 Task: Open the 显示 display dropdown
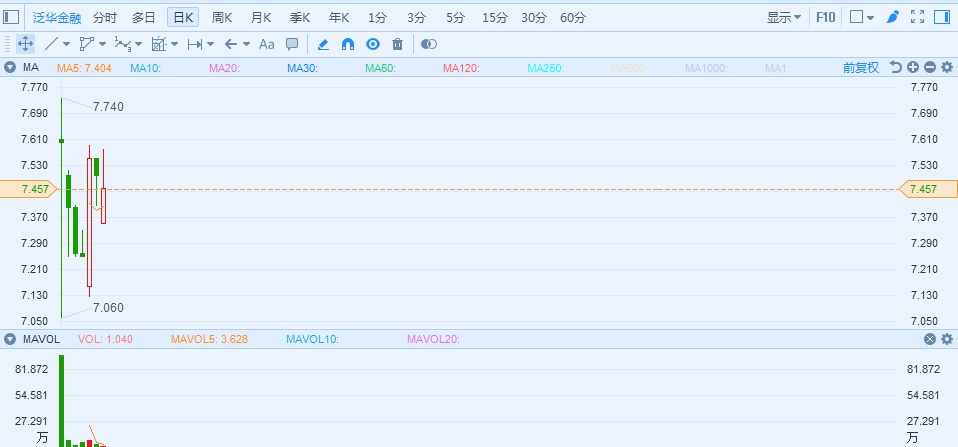pos(783,17)
